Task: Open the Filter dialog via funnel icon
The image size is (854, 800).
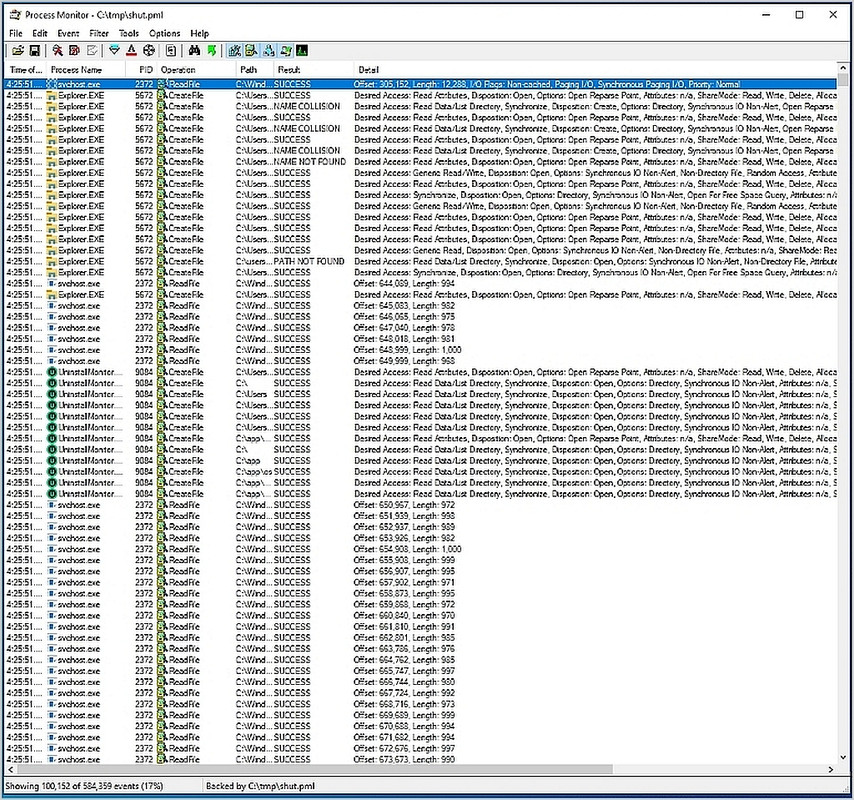Action: pos(114,51)
